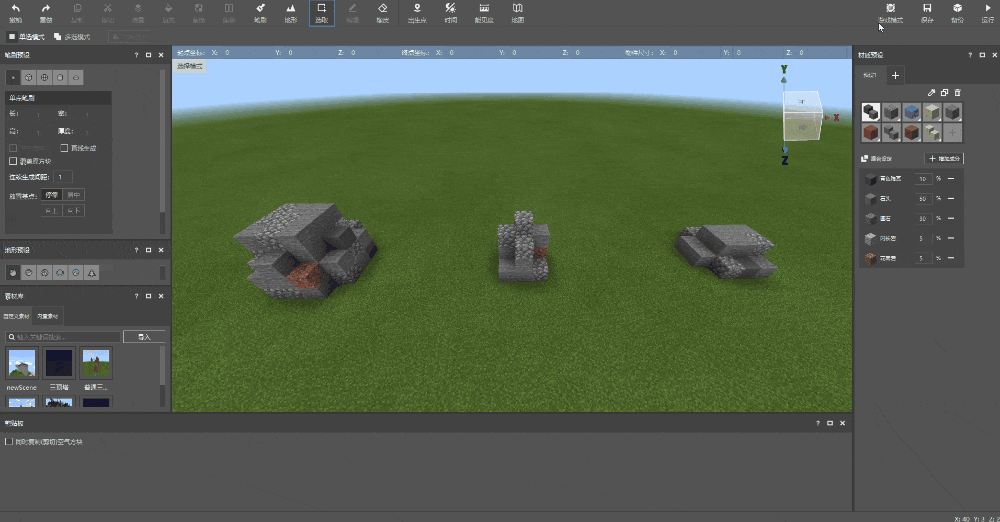Screen dimensions: 1000x522
Task: Enable single-select mode (单选模式) option
Action: [12, 37]
